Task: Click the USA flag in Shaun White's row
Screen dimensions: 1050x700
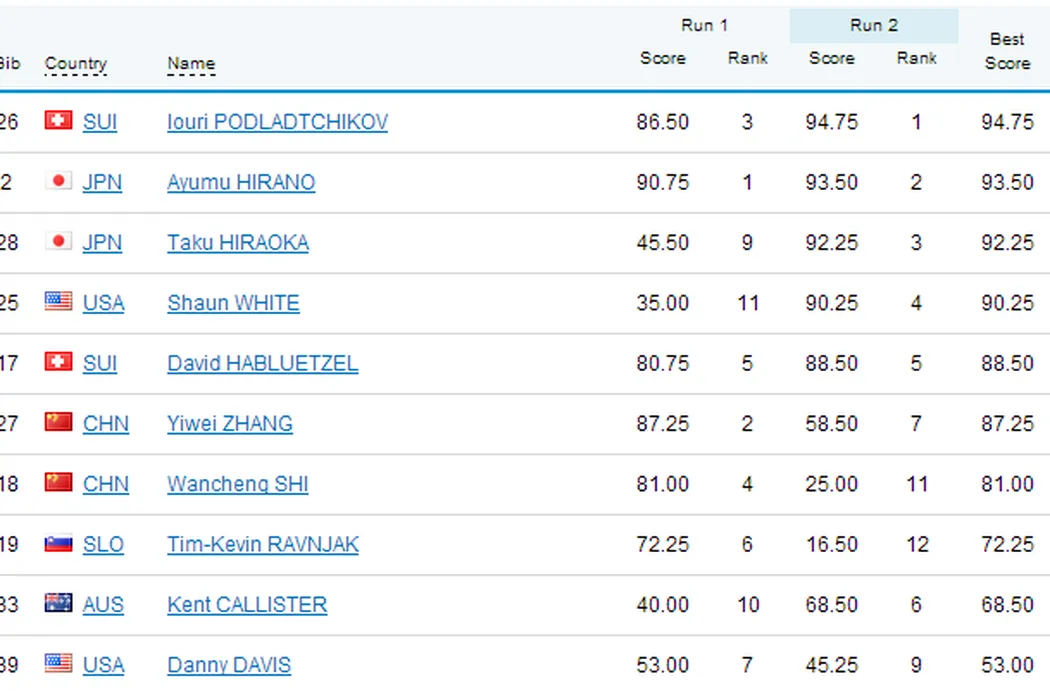Action: (x=58, y=302)
